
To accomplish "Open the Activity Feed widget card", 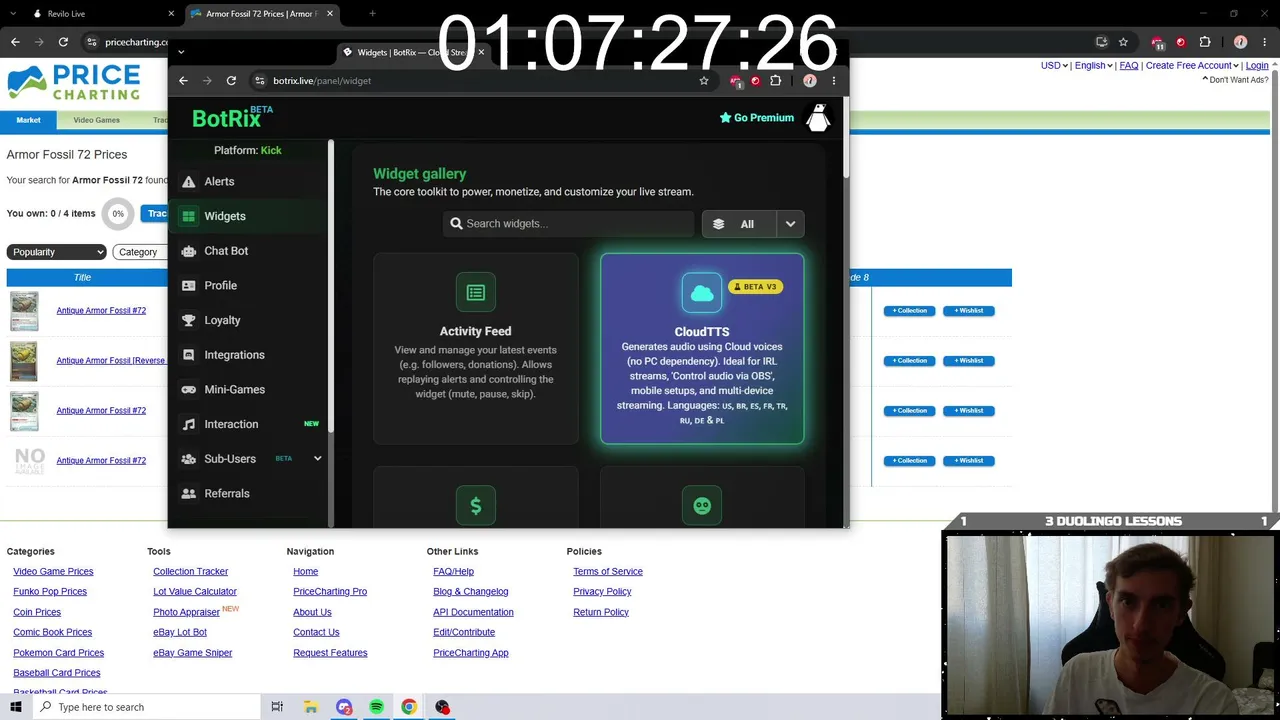I will 476,348.
